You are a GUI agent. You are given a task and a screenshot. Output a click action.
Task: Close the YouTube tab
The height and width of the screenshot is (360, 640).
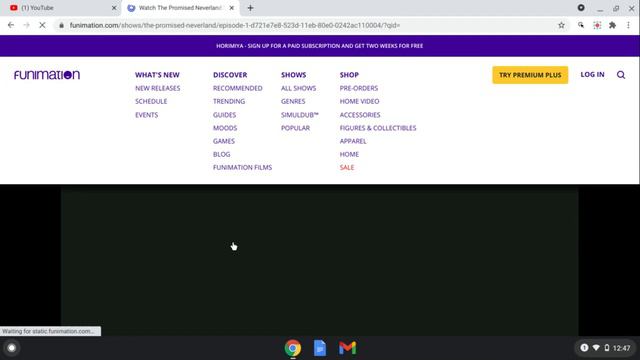114,8
